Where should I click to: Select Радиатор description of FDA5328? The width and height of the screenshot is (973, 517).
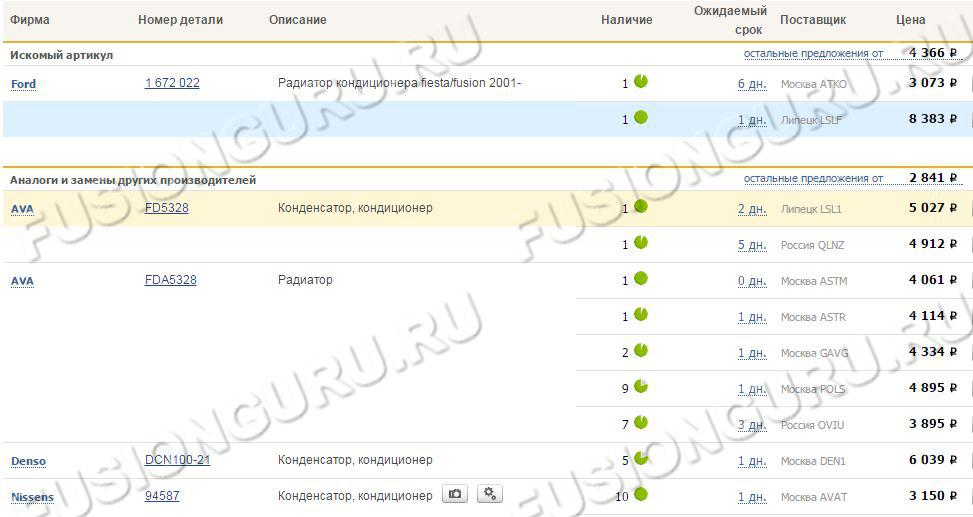(305, 280)
